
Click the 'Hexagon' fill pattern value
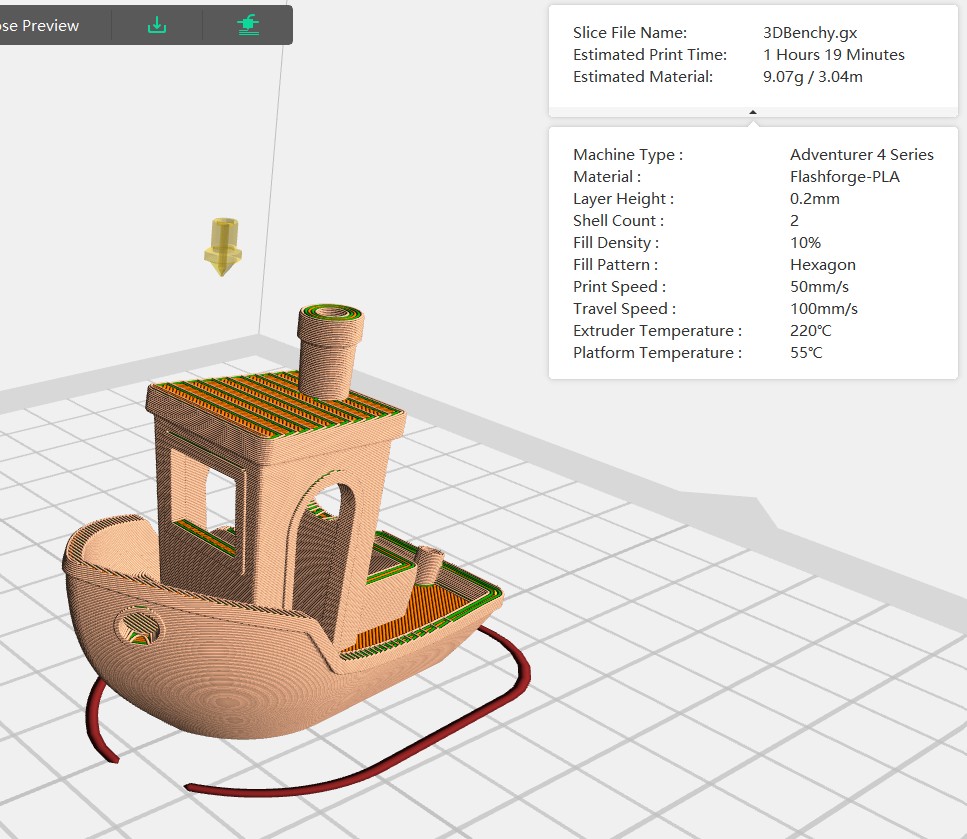(823, 265)
